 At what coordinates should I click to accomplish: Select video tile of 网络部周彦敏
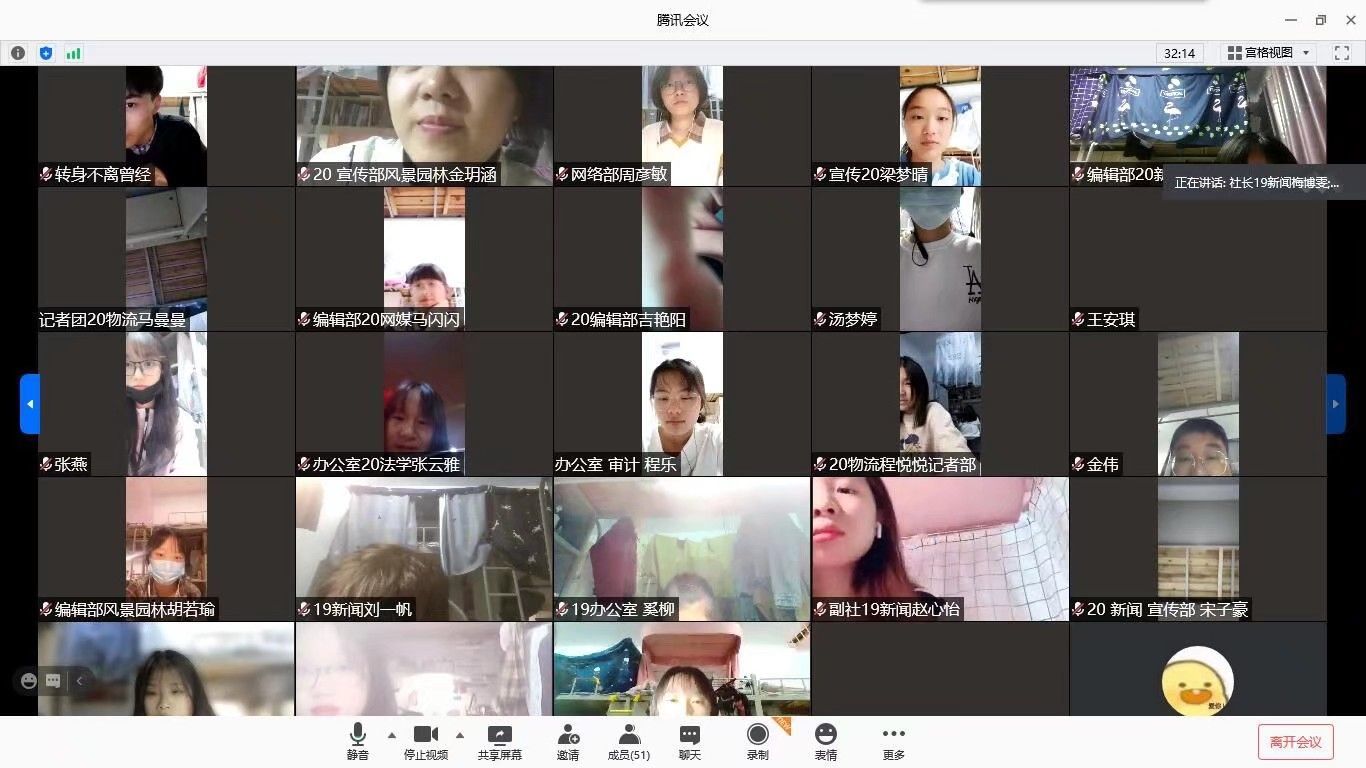click(x=682, y=126)
